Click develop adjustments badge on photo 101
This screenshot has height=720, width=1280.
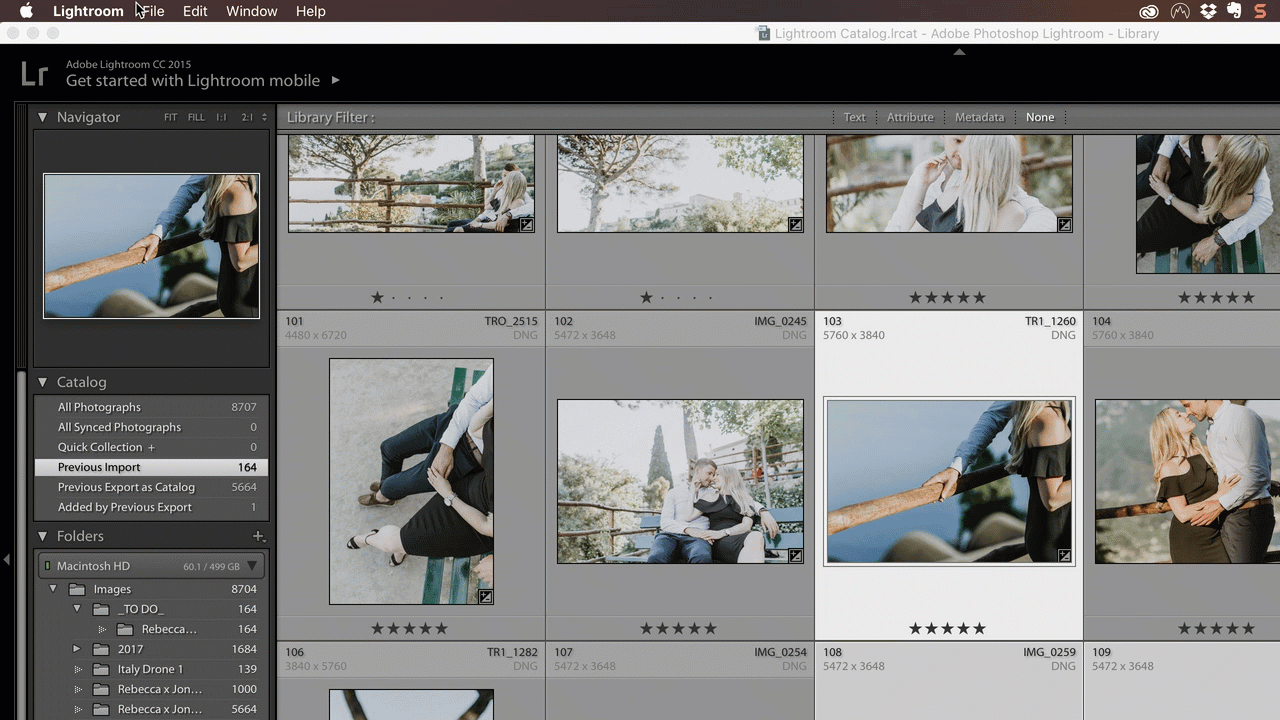[485, 596]
